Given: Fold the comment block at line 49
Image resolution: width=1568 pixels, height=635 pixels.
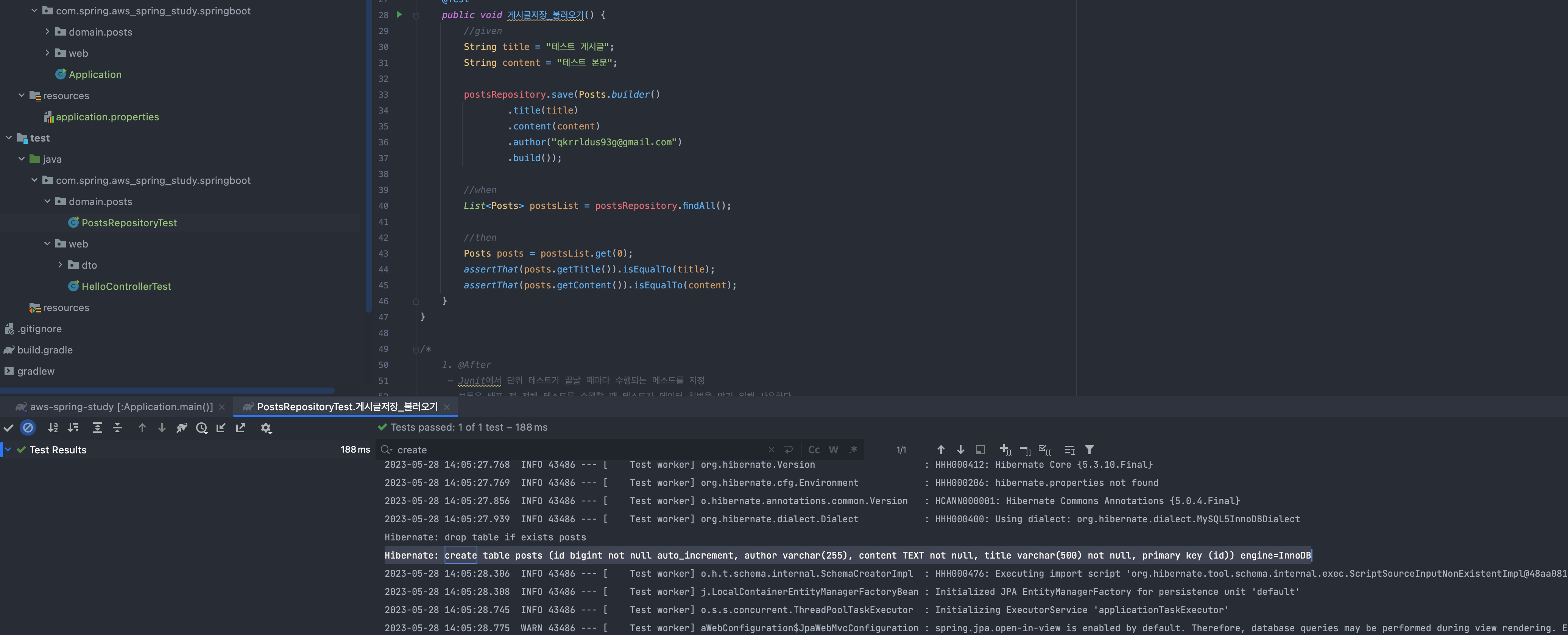Looking at the screenshot, I should (x=416, y=349).
